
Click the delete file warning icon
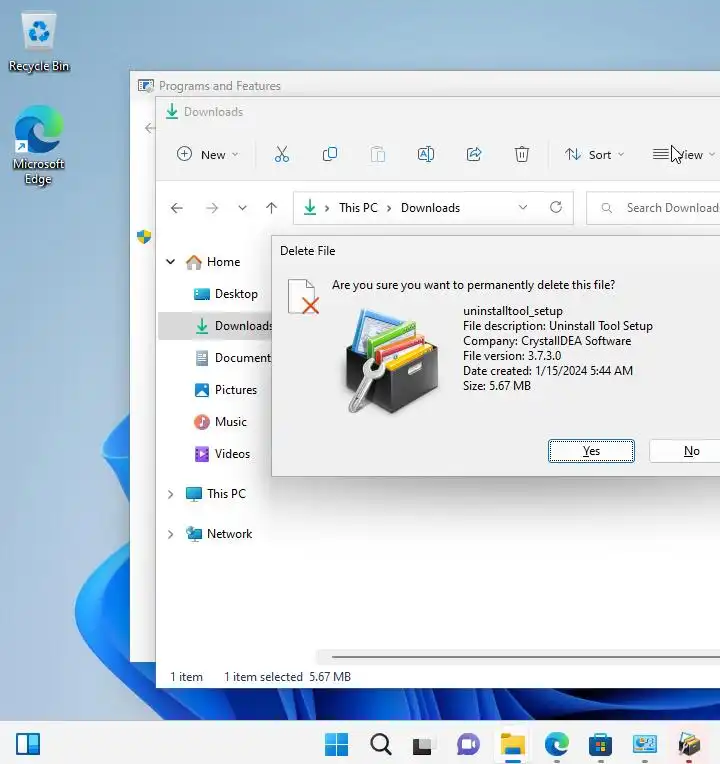click(303, 296)
